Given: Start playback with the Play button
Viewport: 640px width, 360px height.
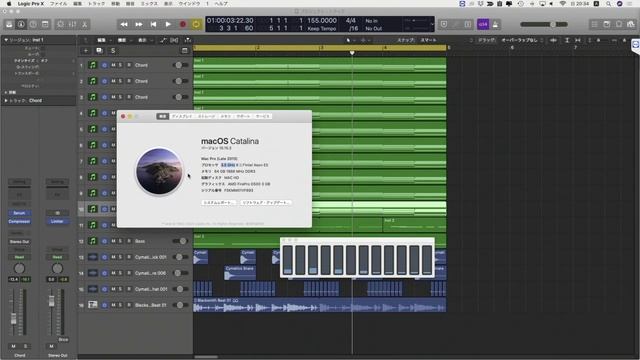Looking at the screenshot, I should click(x=168, y=24).
